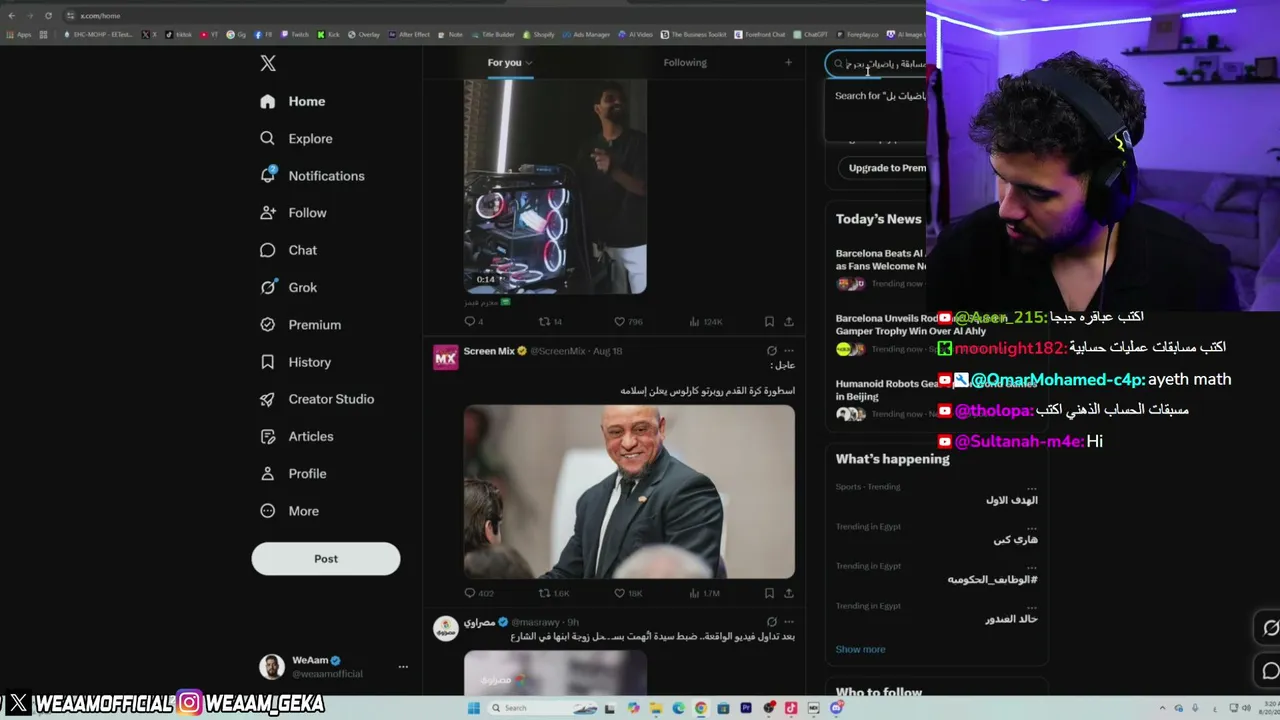Screen dimensions: 1280x720
Task: View analytics of Screen Mix post
Action: (705, 594)
